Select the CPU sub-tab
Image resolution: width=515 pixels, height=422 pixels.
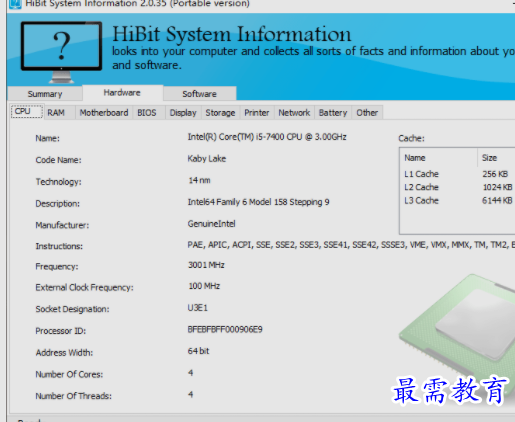click(x=27, y=111)
